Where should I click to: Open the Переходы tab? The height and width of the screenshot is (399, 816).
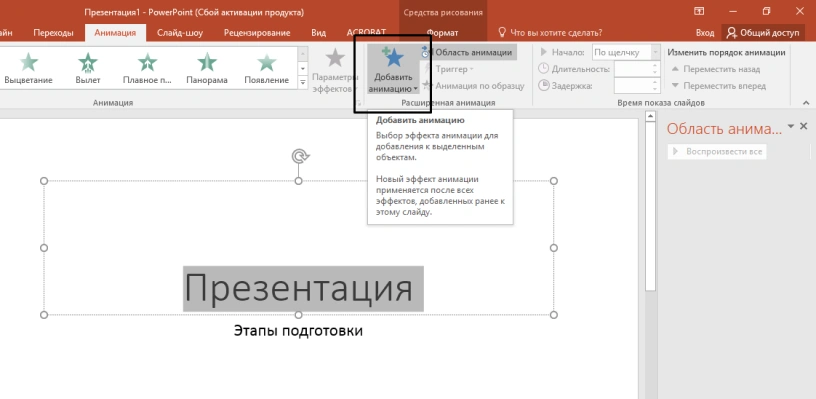(53, 33)
